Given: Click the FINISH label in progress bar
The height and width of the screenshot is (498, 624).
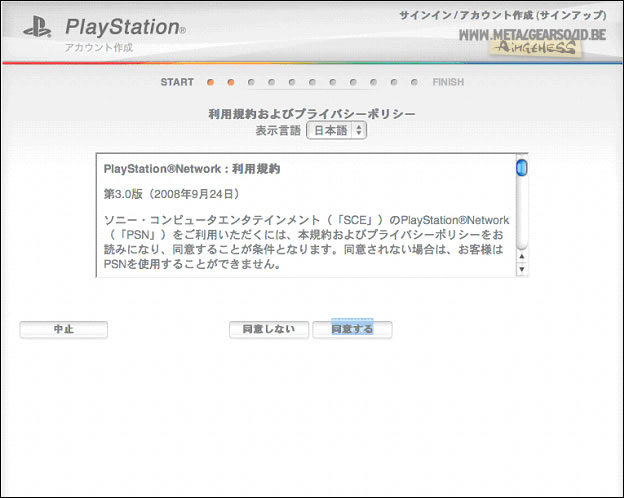Looking at the screenshot, I should (448, 82).
